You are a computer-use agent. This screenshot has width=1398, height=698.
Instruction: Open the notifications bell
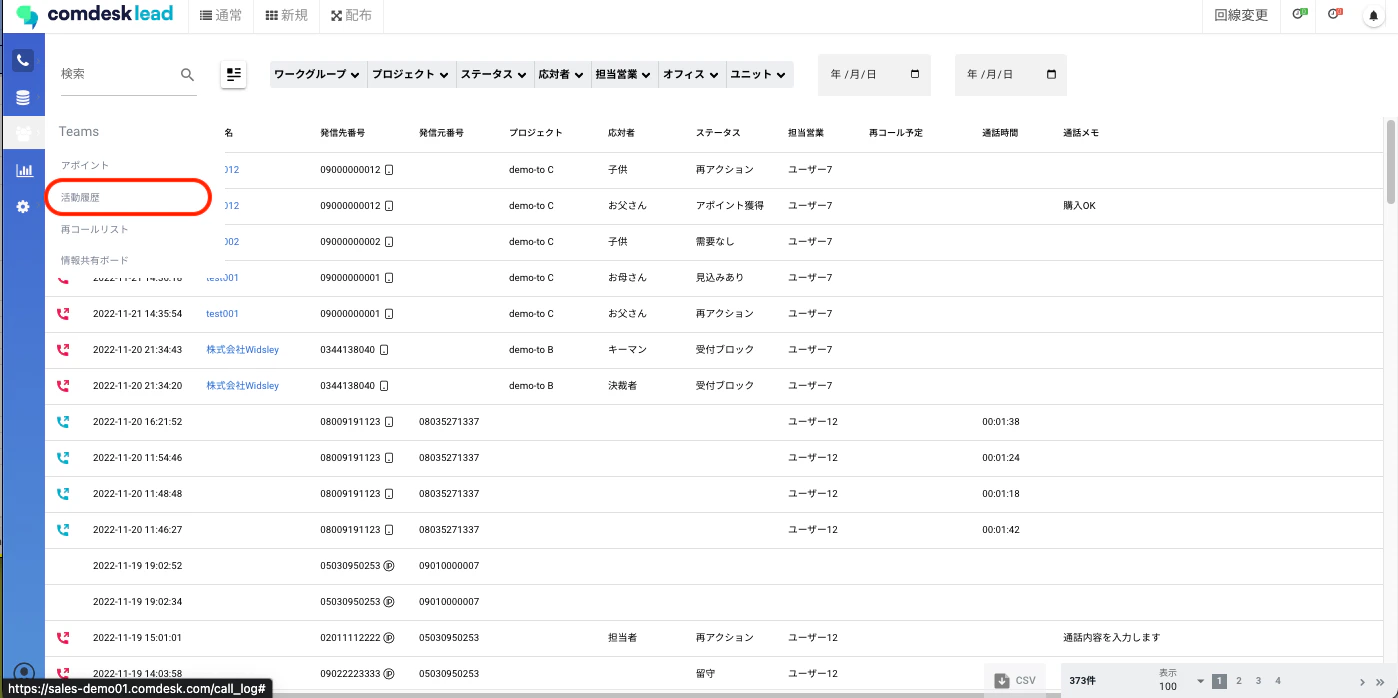point(1372,15)
